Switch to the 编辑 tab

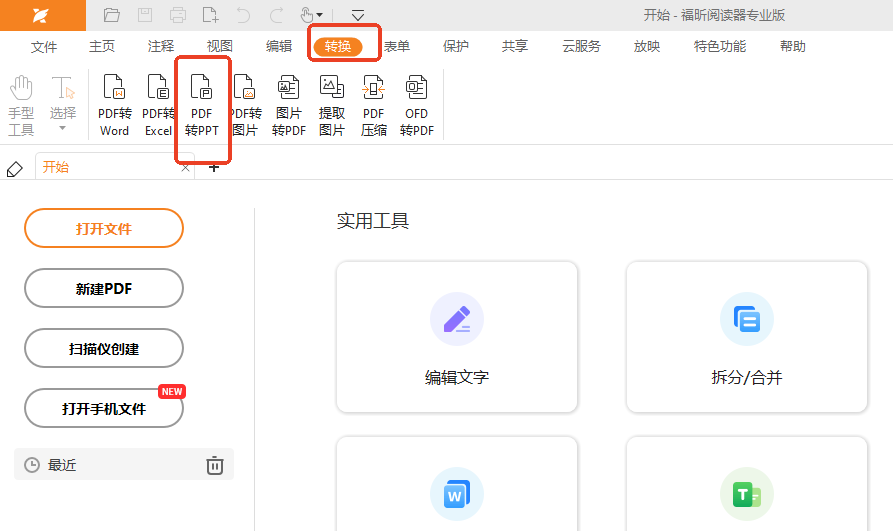[x=279, y=46]
